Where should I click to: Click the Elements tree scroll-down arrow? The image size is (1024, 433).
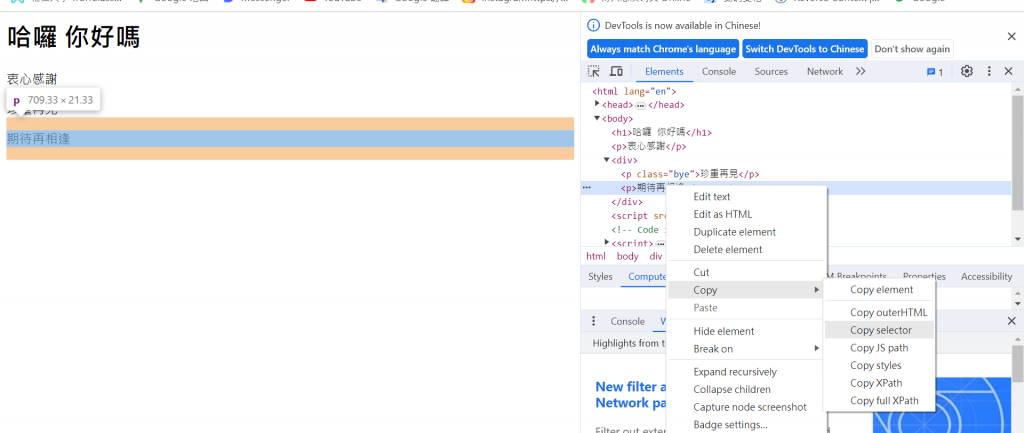point(1017,241)
